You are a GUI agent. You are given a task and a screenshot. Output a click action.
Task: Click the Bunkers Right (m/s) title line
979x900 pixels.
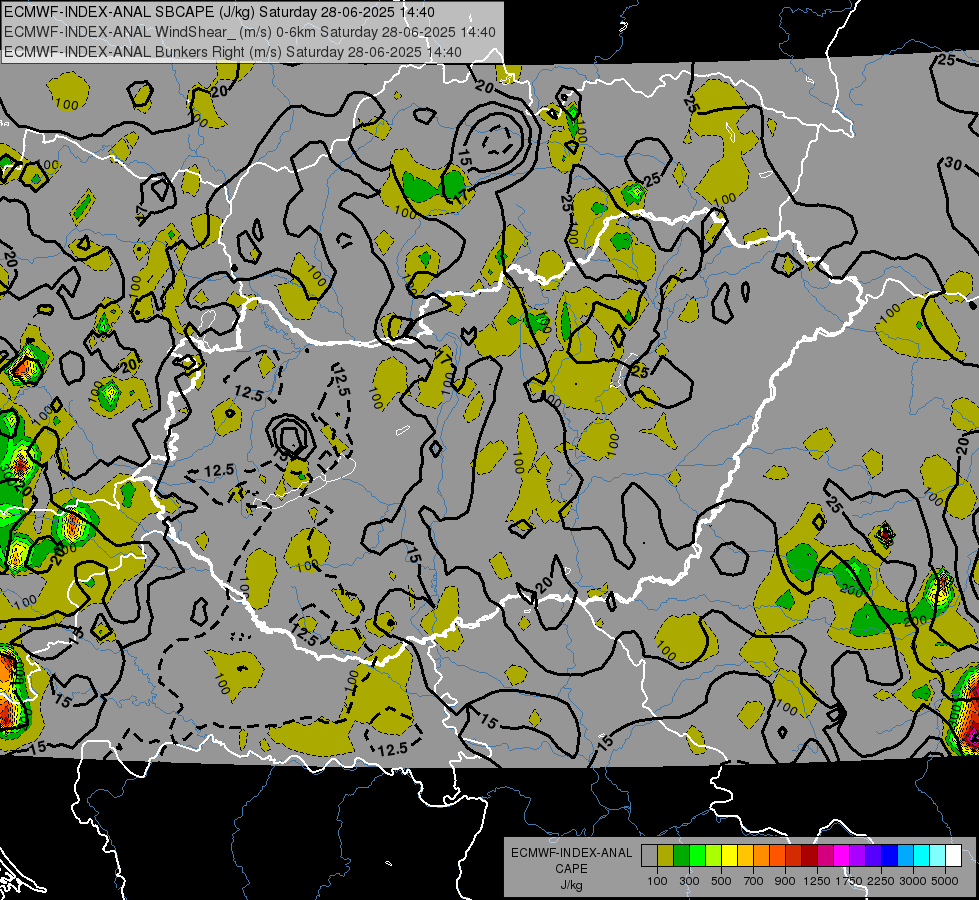pyautogui.click(x=233, y=52)
